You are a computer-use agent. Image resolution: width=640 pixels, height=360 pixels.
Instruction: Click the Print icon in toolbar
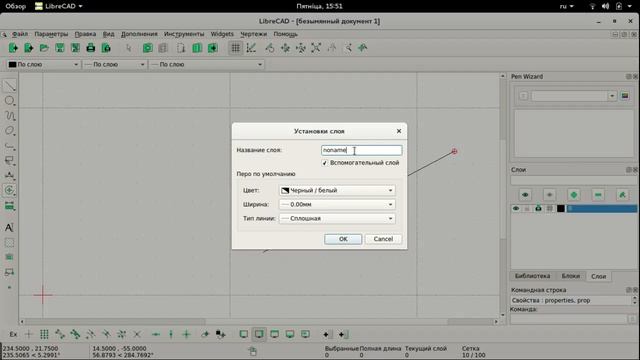(x=91, y=48)
